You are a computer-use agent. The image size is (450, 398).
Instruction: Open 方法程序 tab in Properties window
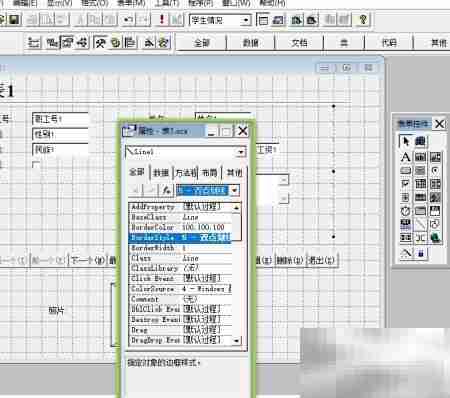click(186, 173)
